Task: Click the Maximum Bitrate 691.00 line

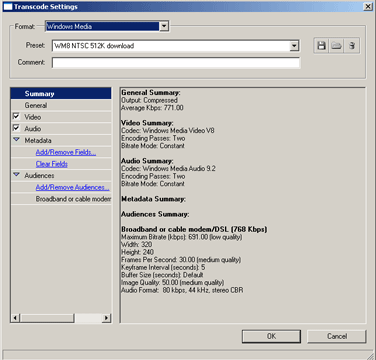Action: click(182, 237)
